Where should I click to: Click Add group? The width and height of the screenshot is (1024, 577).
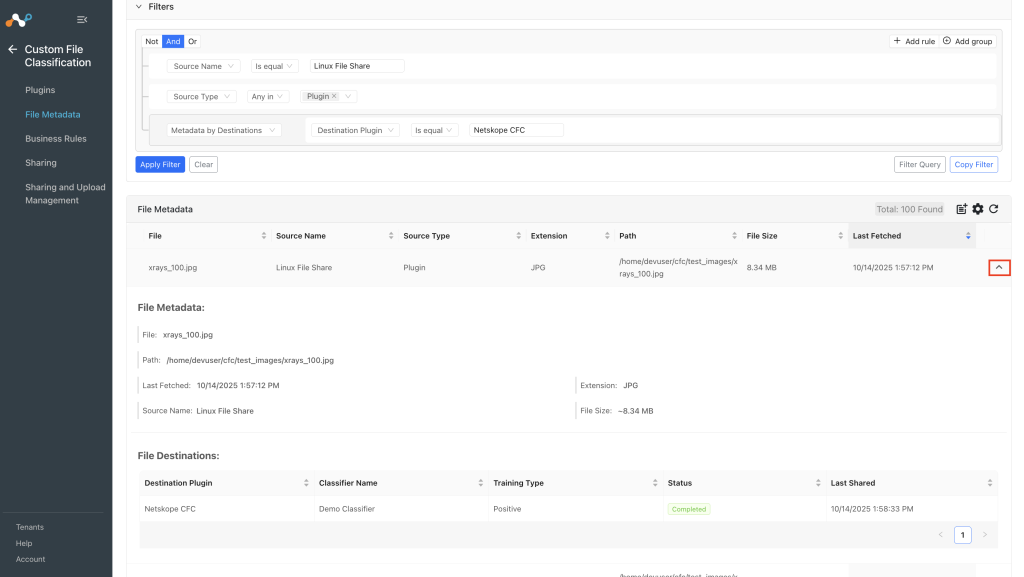968,41
